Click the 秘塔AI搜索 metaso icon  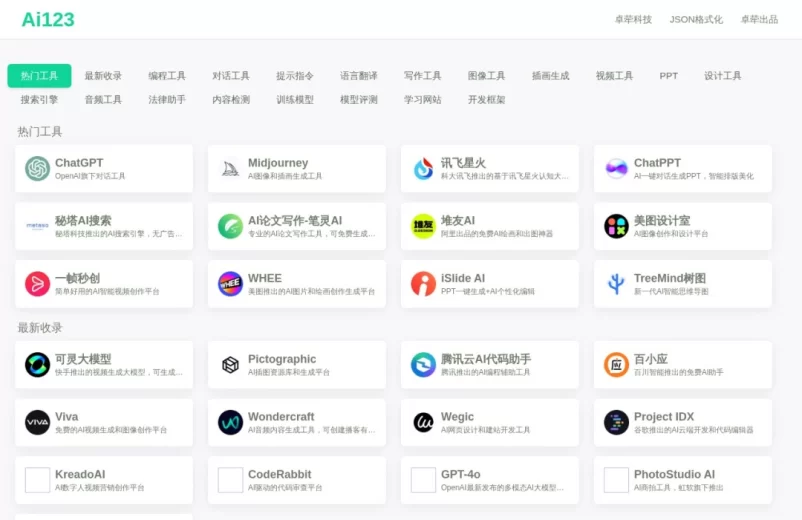coord(37,226)
